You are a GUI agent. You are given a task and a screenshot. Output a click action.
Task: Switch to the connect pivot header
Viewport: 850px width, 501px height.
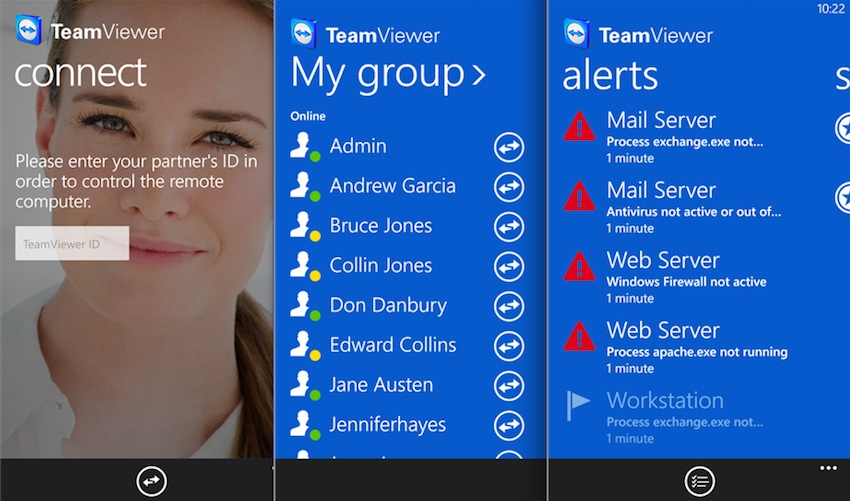pos(80,73)
